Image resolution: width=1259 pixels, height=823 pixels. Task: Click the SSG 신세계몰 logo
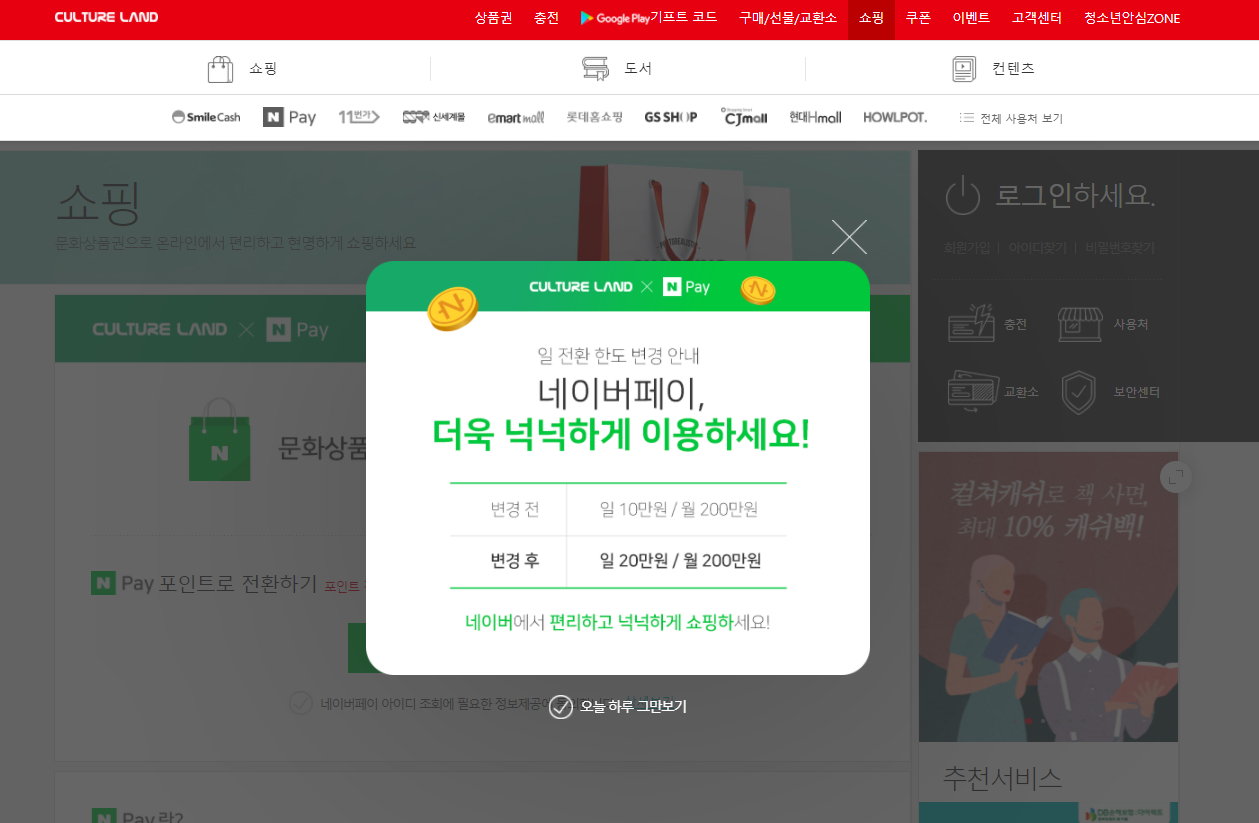(x=433, y=117)
